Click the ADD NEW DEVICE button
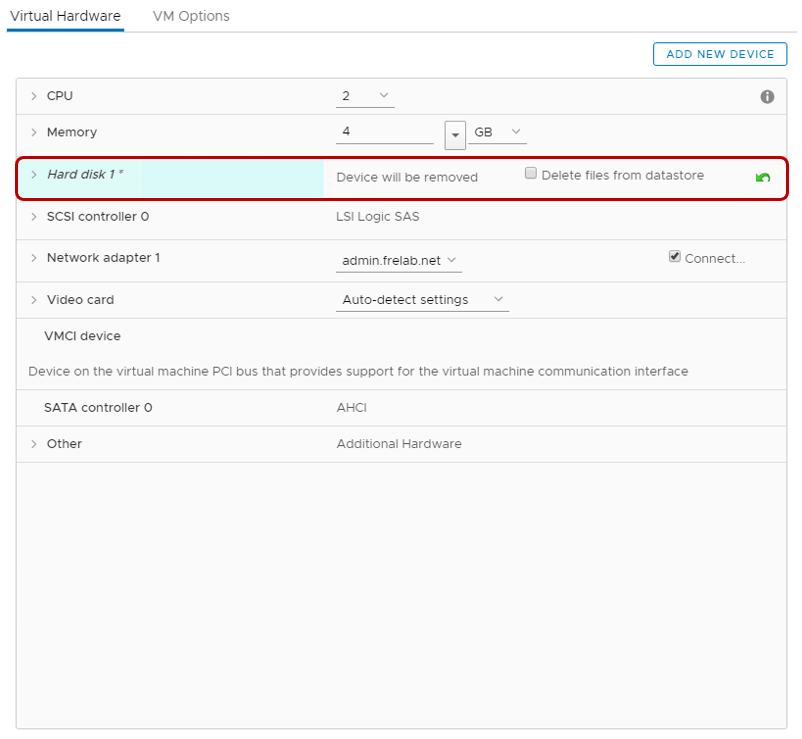The width and height of the screenshot is (802, 739). click(720, 54)
